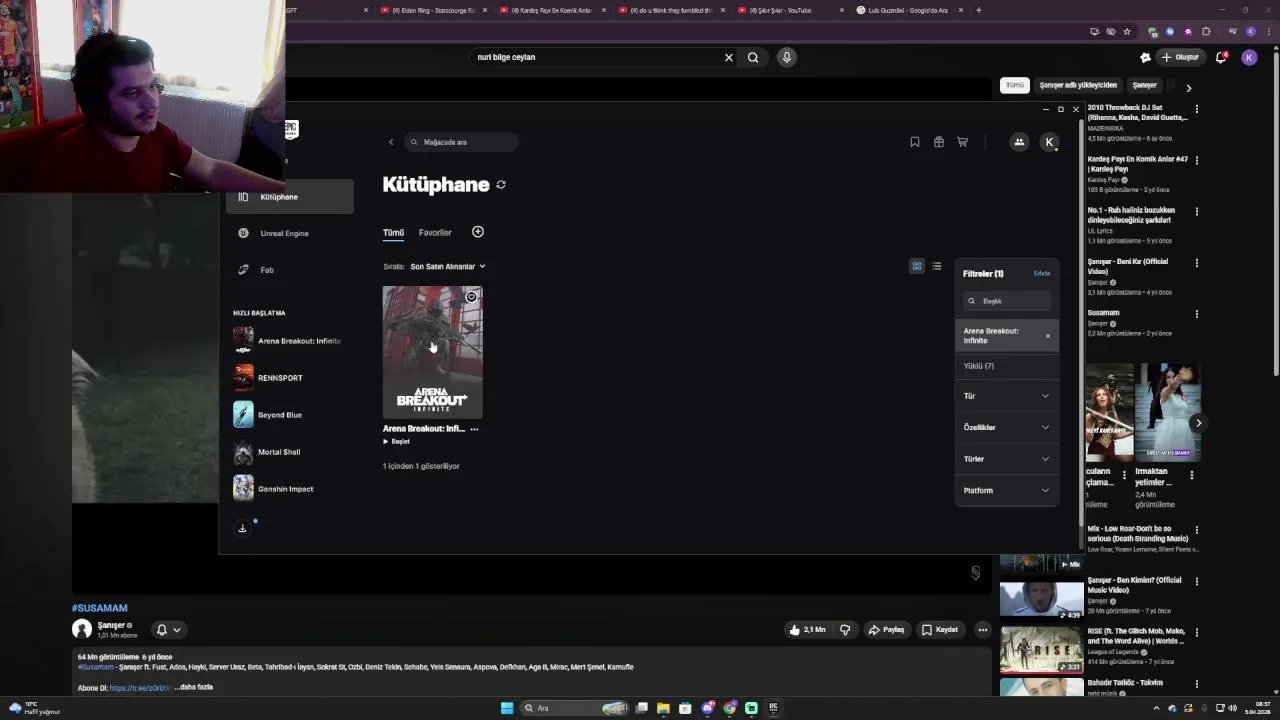Open the wishlist bookmark icon
Image resolution: width=1280 pixels, height=720 pixels.
[x=915, y=142]
